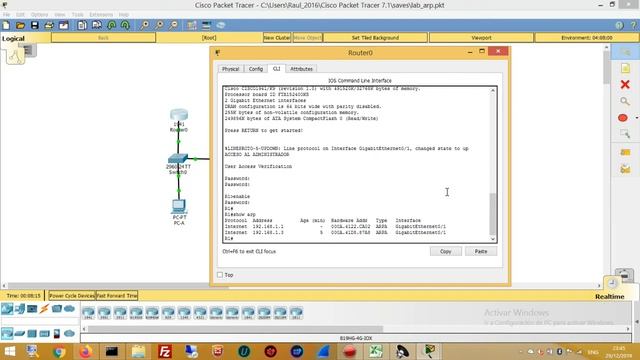
Task: Click the CLI terminal scroll up arrow
Action: 493,90
